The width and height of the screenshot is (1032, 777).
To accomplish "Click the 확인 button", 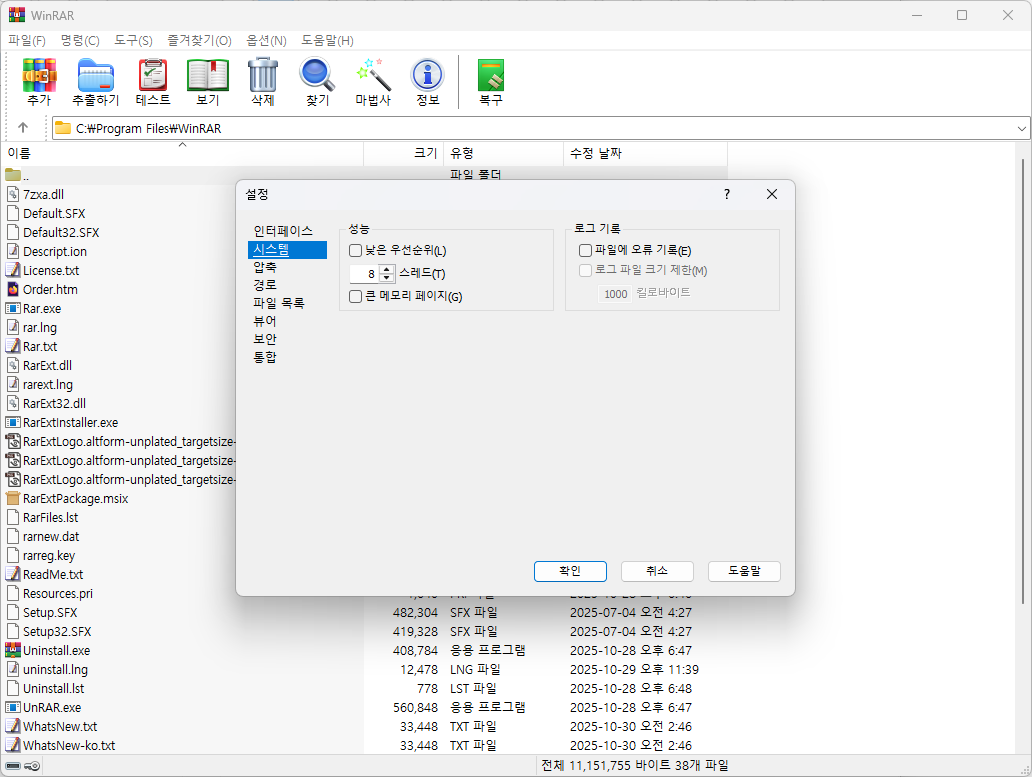I will [x=570, y=571].
